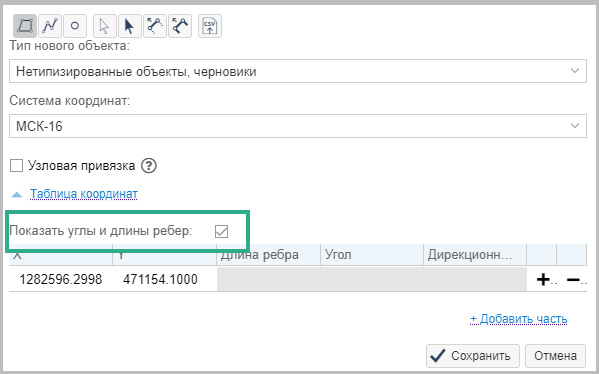599x374 pixels.
Task: Open the Тип нового объекта dropdown
Action: point(298,71)
